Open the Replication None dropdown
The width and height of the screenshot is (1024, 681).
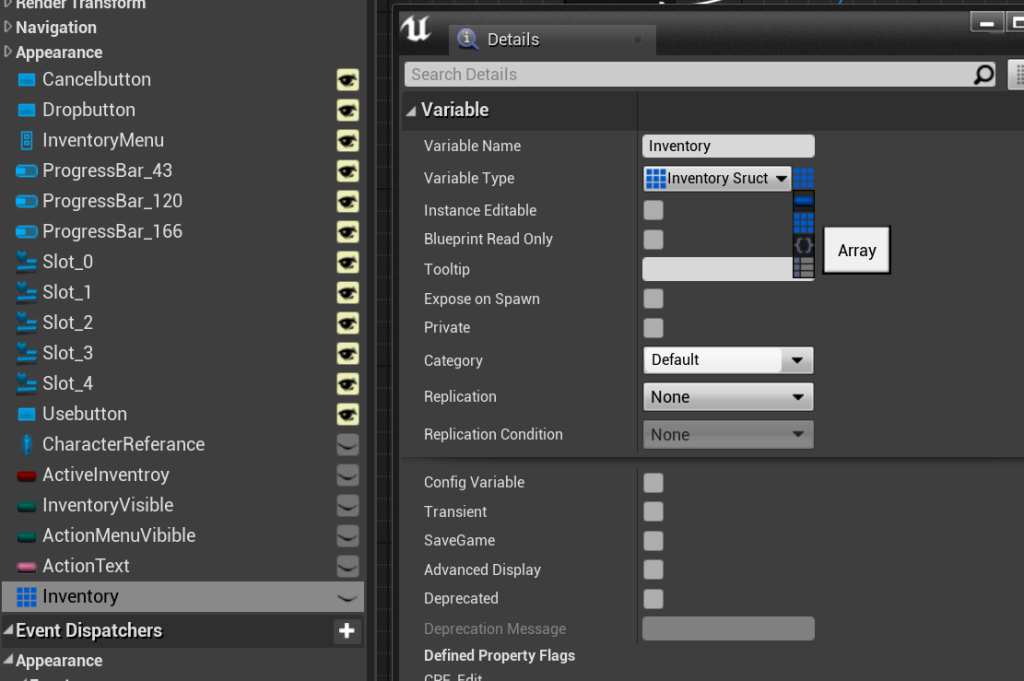(728, 397)
